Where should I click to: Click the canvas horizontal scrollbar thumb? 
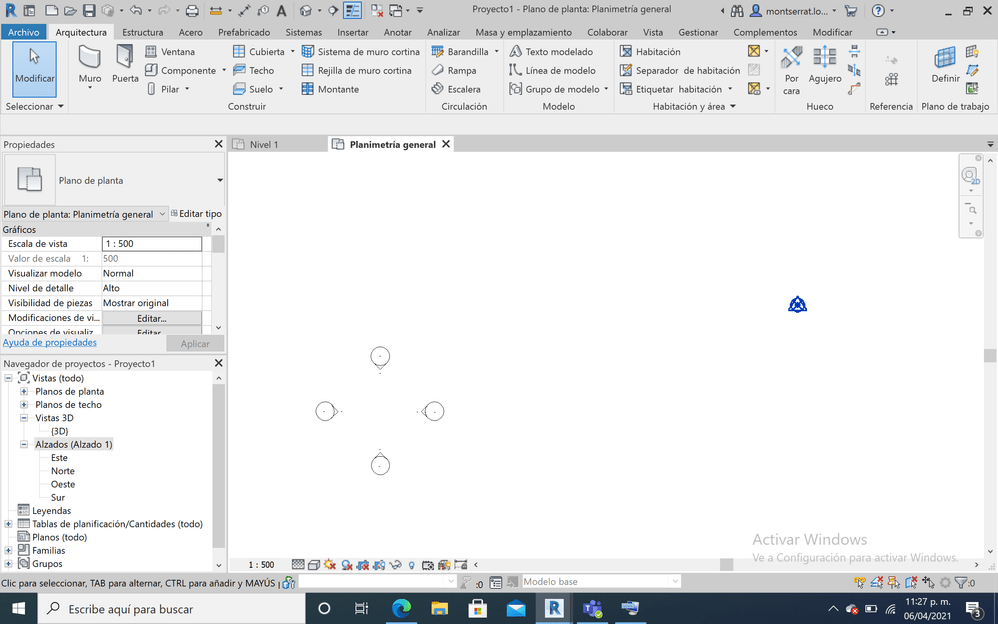tap(726, 564)
